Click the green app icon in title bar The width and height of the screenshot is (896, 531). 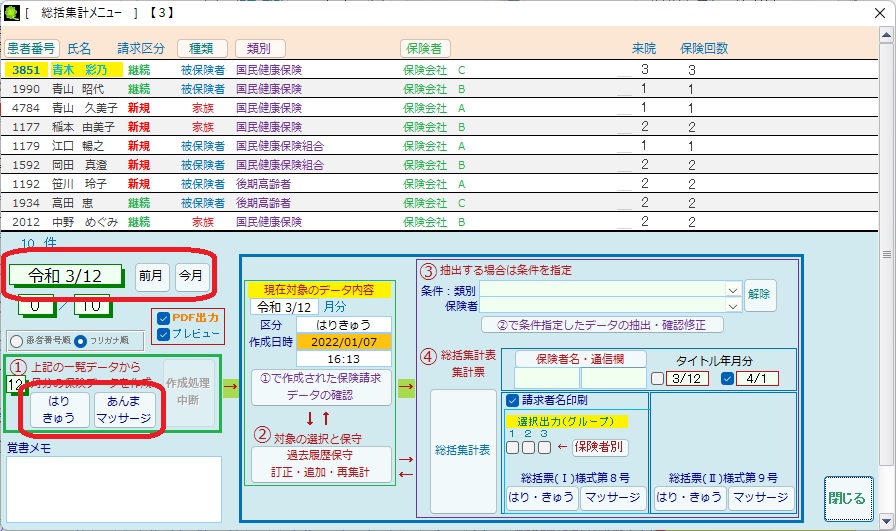pos(11,13)
